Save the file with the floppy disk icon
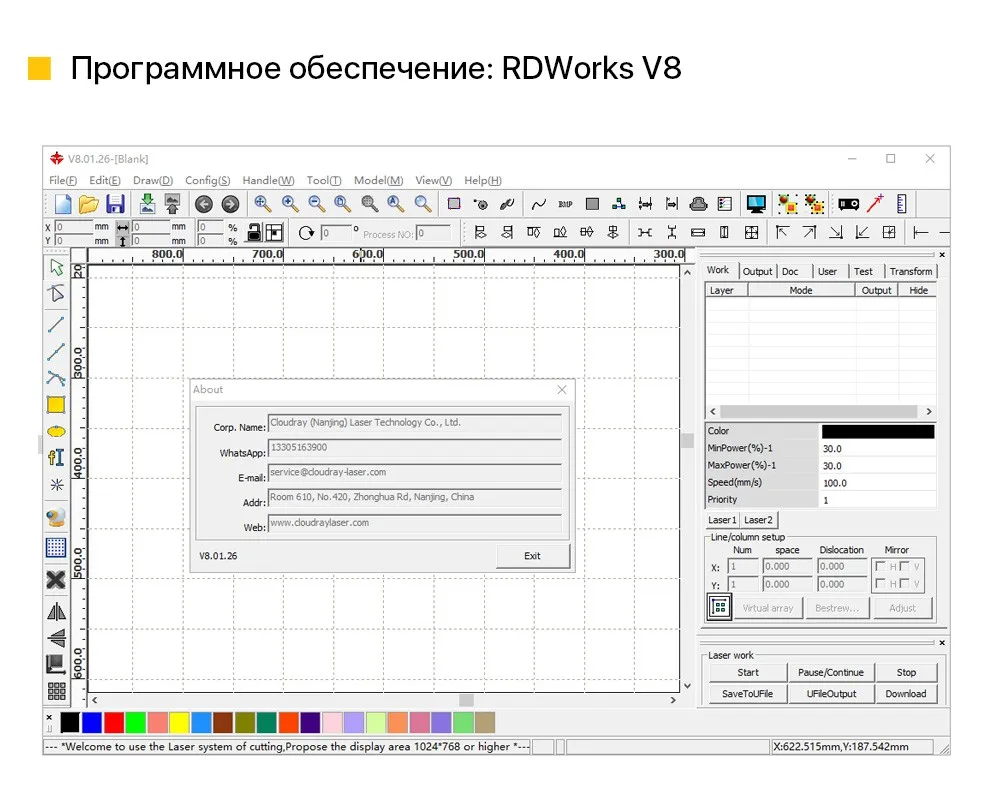This screenshot has height=812, width=1000. [x=115, y=204]
